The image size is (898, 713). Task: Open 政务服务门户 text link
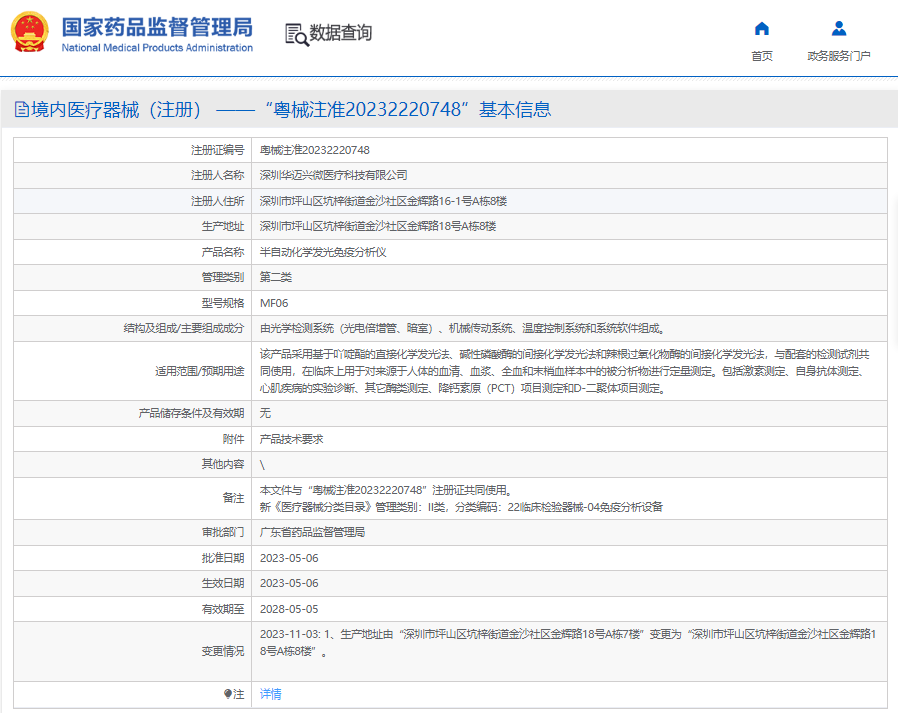pos(839,56)
